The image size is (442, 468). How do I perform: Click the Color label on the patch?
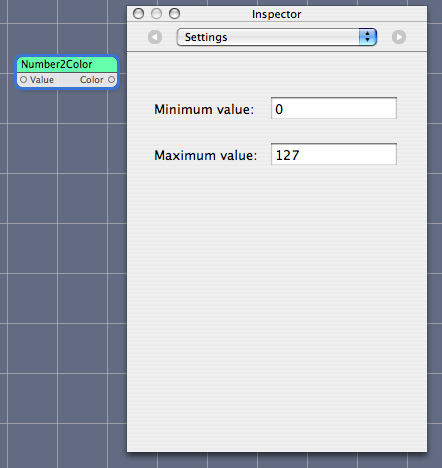tap(92, 80)
